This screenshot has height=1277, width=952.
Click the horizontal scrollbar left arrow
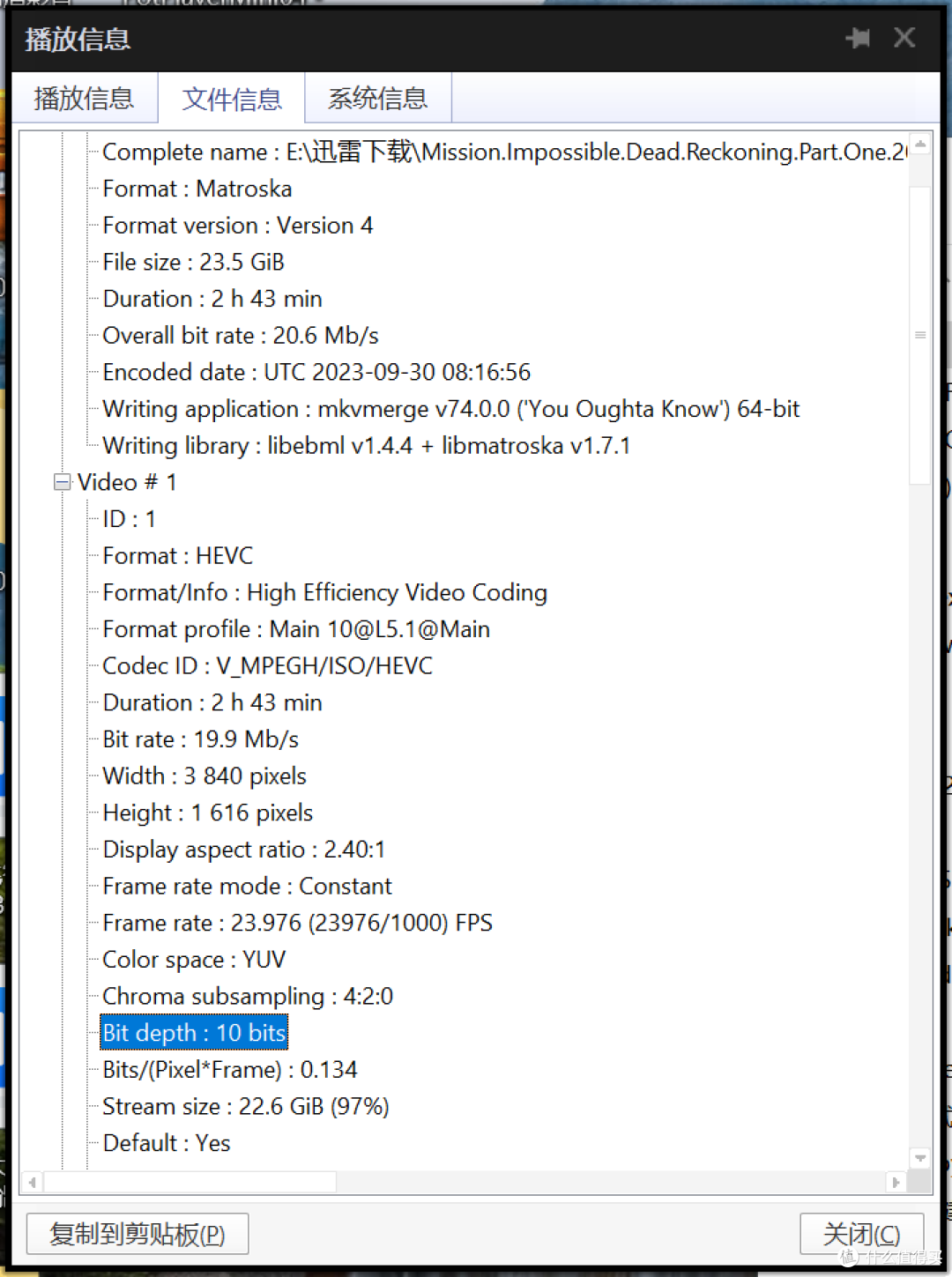[33, 1182]
